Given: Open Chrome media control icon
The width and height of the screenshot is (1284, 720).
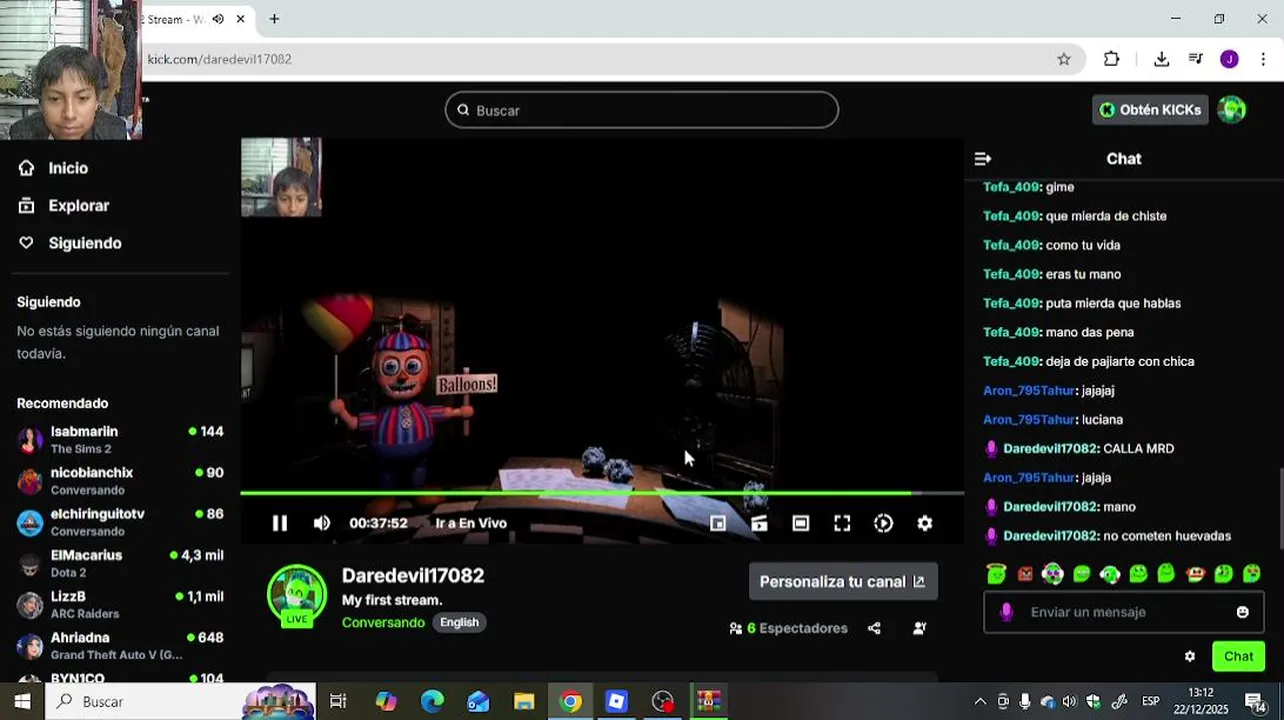Looking at the screenshot, I should coord(1196,59).
